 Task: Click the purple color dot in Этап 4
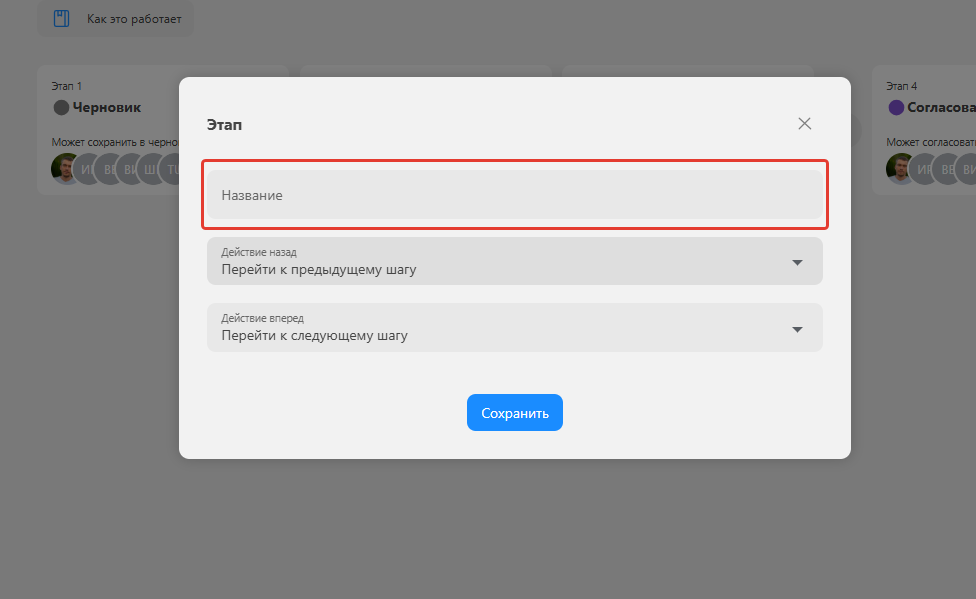coord(896,107)
